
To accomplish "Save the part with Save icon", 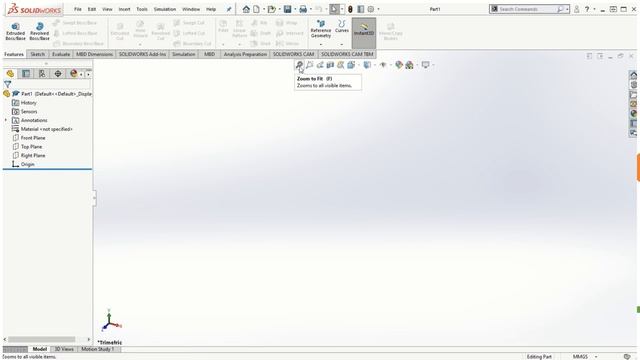I will (x=287, y=9).
